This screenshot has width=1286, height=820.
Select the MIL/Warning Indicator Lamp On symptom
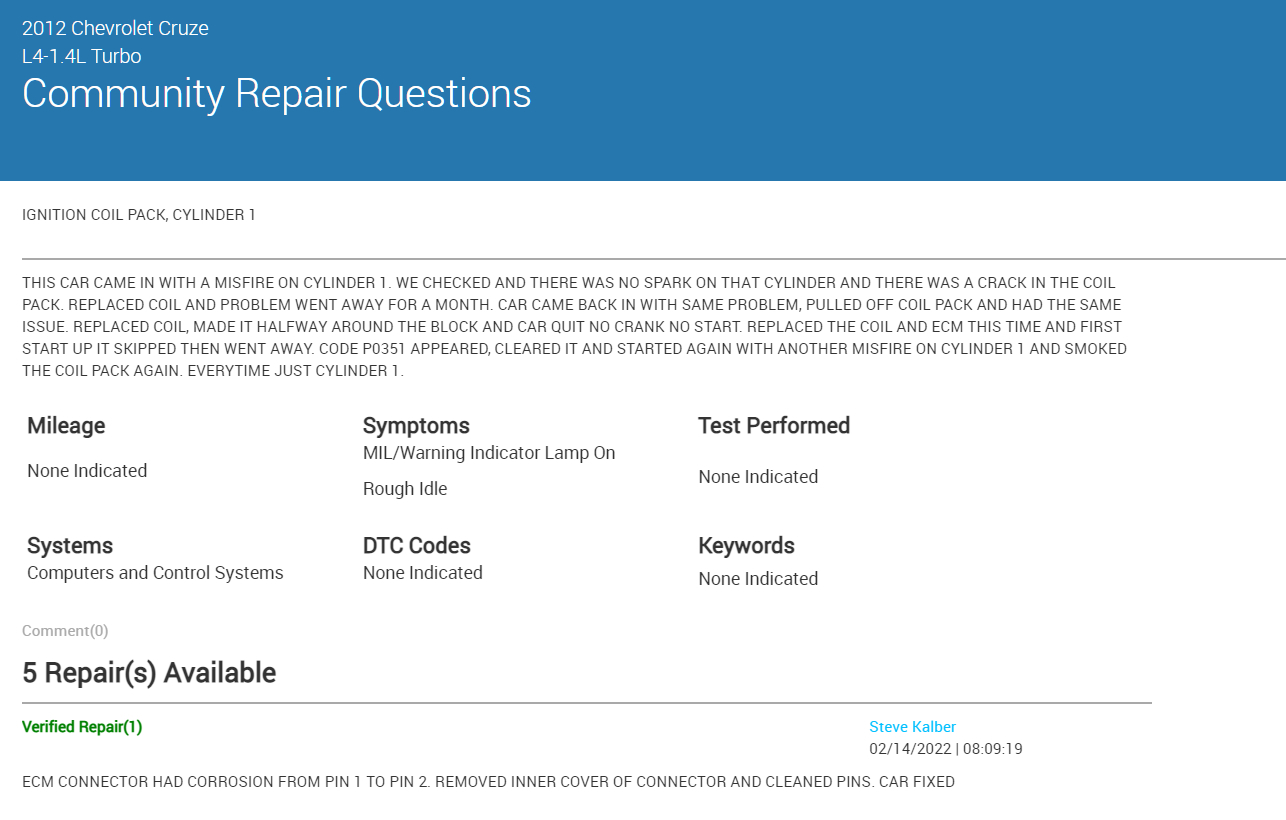pyautogui.click(x=489, y=453)
